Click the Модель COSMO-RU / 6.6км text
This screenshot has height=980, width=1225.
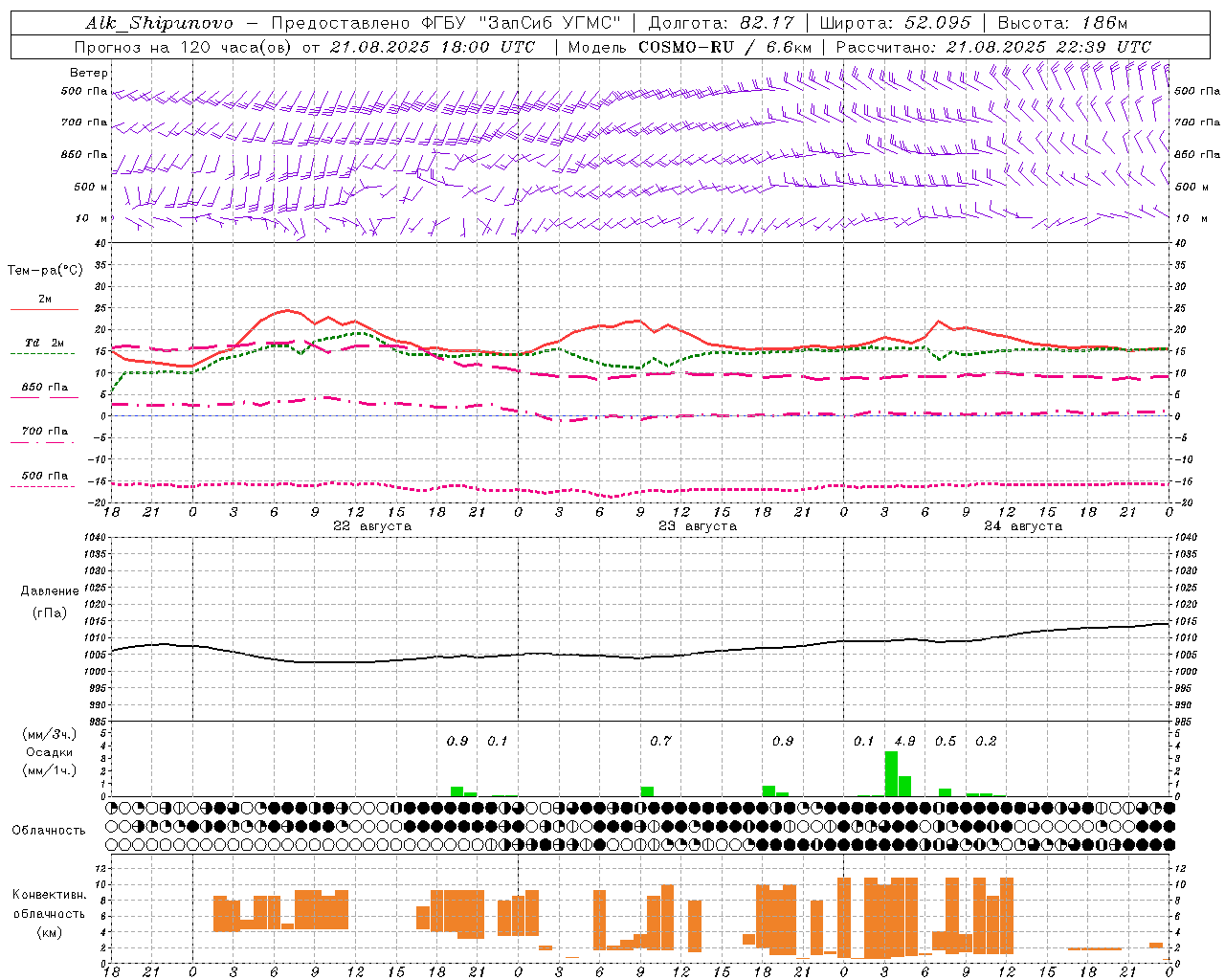tap(690, 47)
